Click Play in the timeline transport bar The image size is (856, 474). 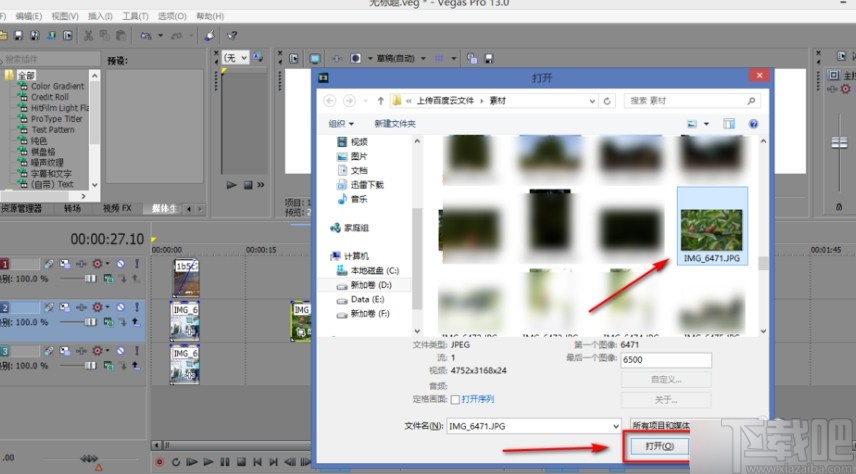tap(209, 462)
